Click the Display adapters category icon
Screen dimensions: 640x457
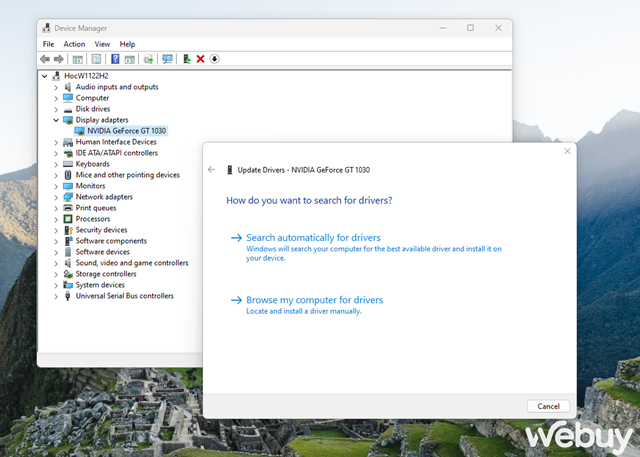[68, 120]
